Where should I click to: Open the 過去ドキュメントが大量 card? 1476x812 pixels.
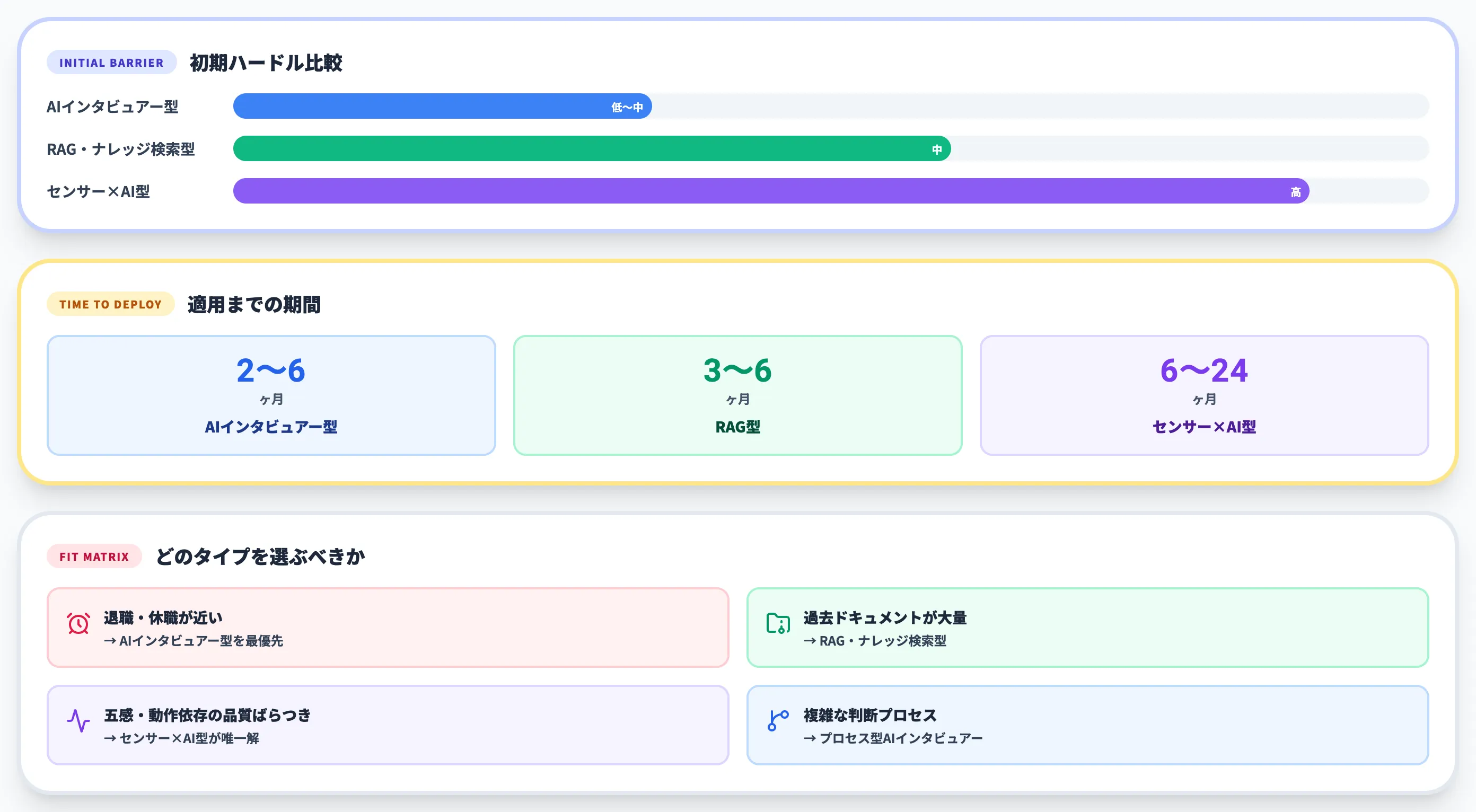click(1087, 628)
